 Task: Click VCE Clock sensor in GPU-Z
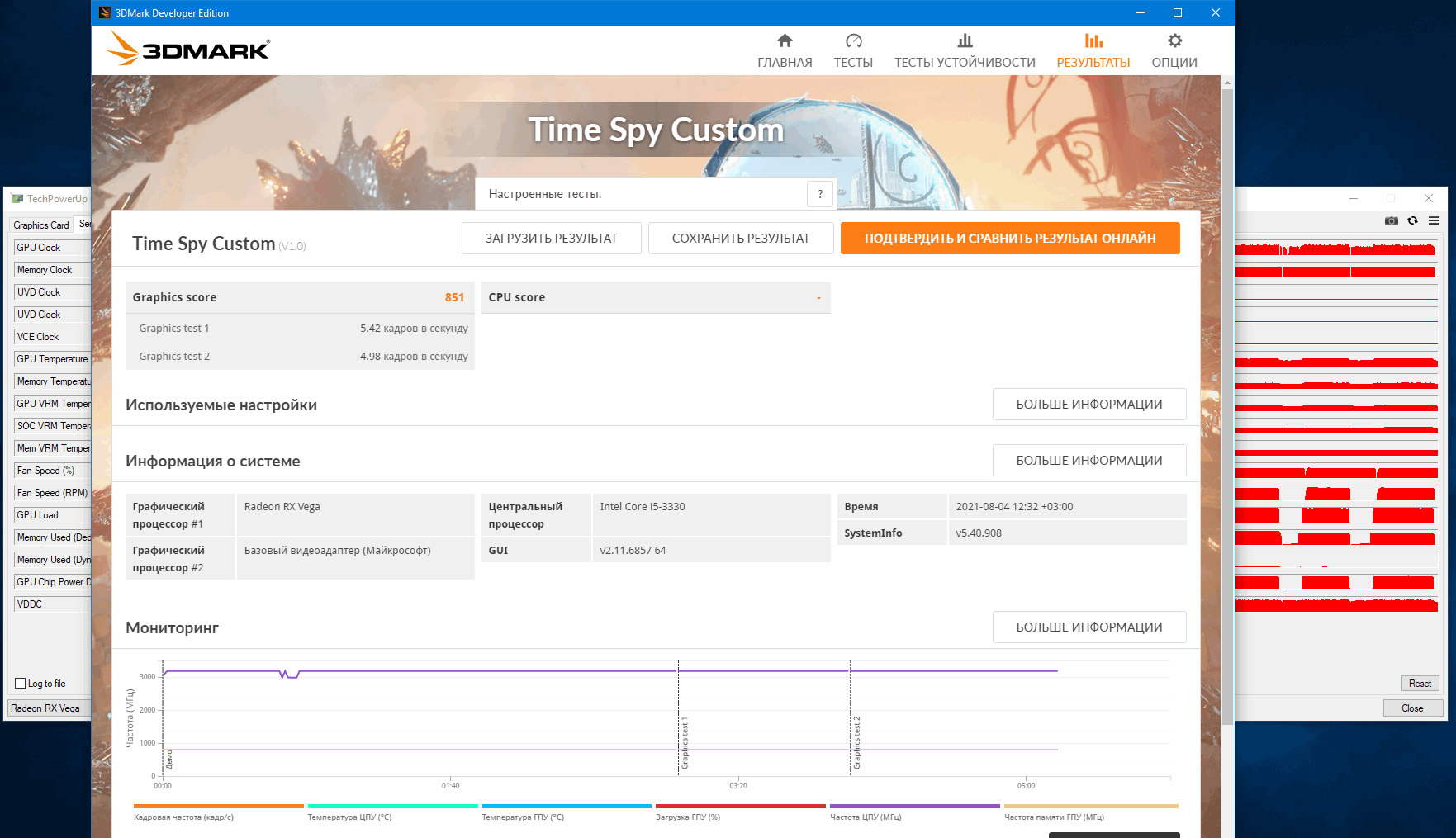[x=52, y=337]
